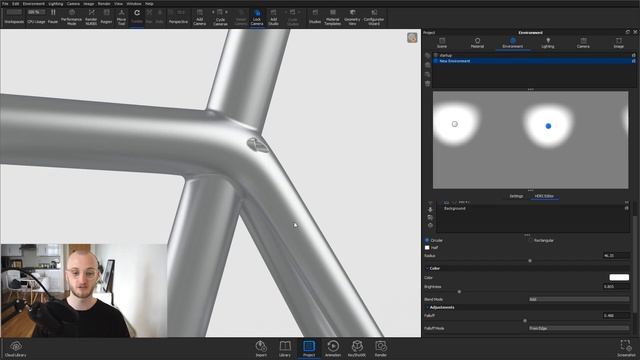Open Material Templates
Screen dimensions: 640x360
333,18
